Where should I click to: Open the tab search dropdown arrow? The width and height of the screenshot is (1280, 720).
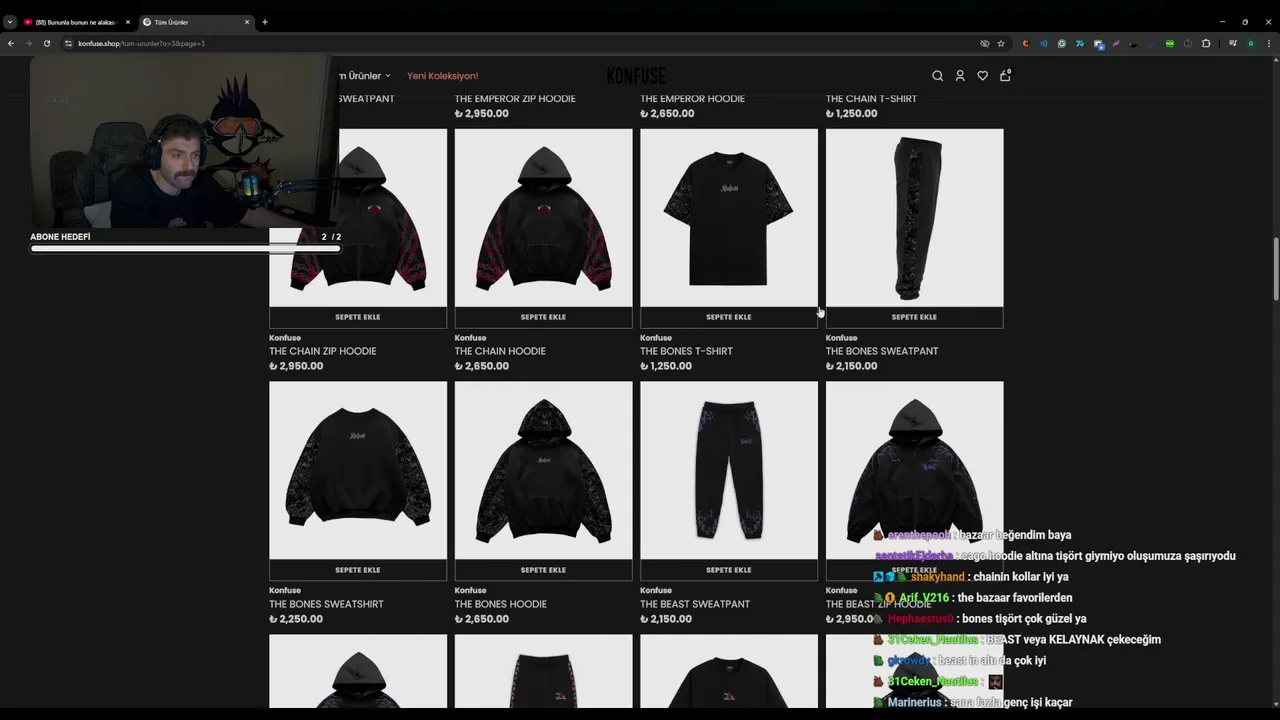[10, 22]
